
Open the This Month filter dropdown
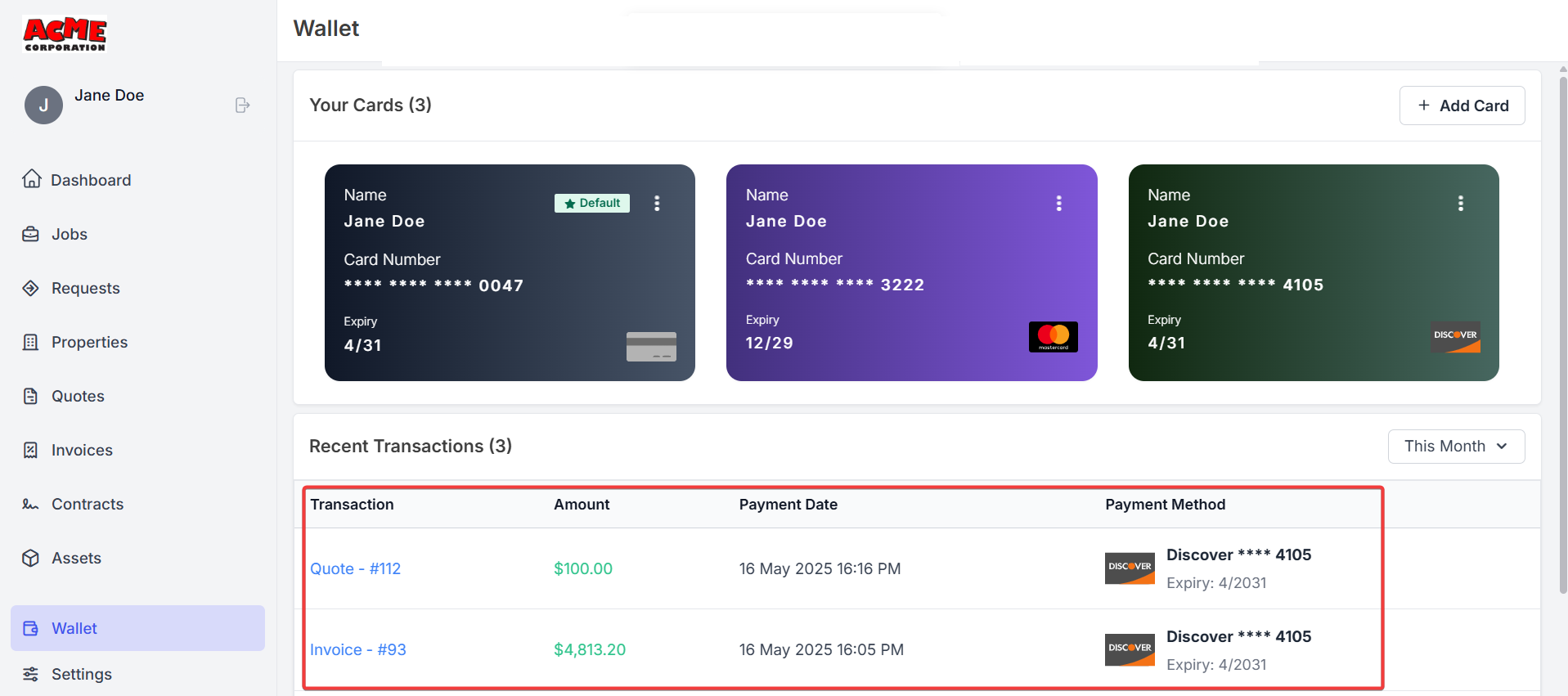[1456, 447]
